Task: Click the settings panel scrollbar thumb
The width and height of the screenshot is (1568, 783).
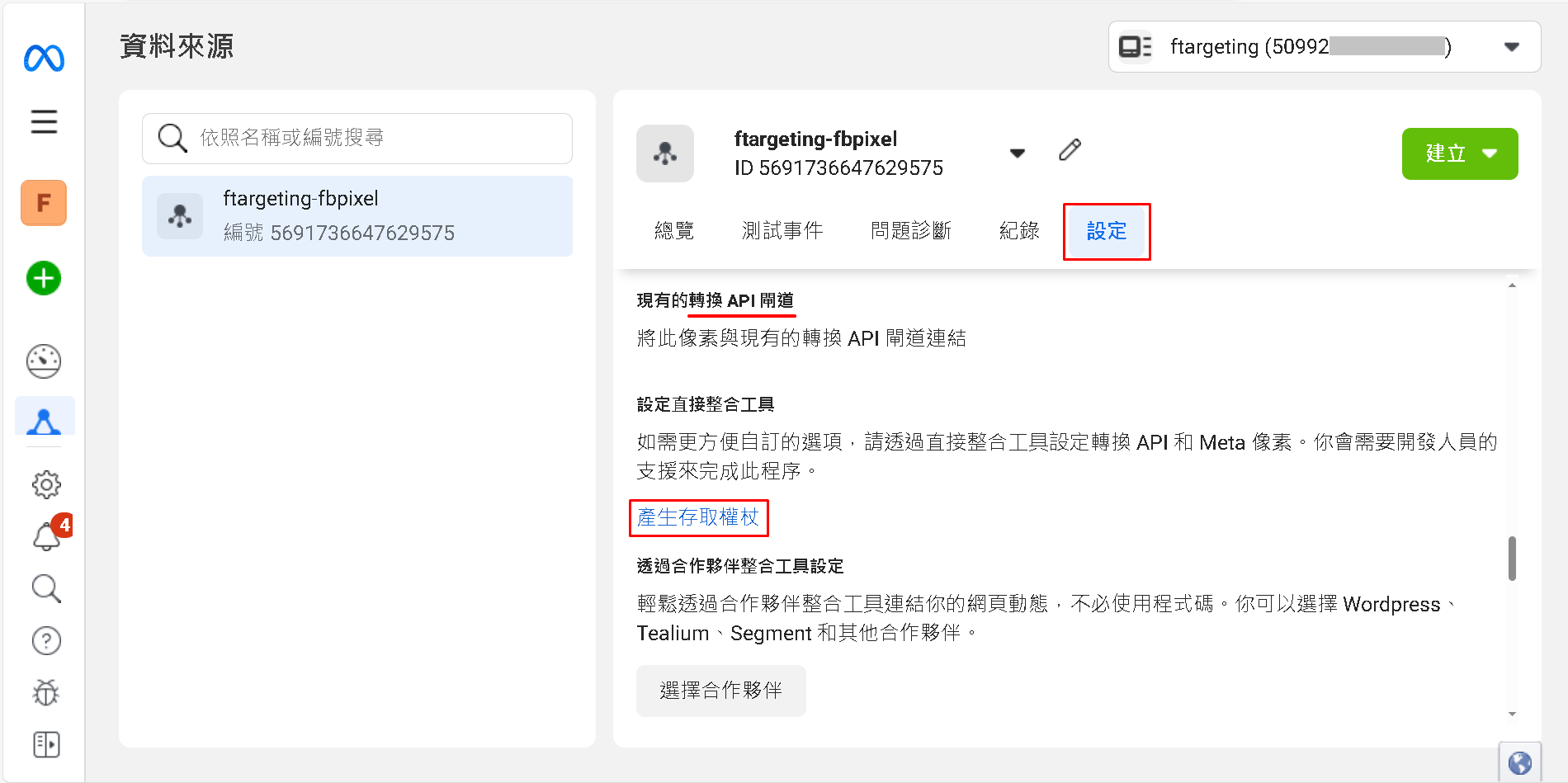Action: click(1512, 559)
